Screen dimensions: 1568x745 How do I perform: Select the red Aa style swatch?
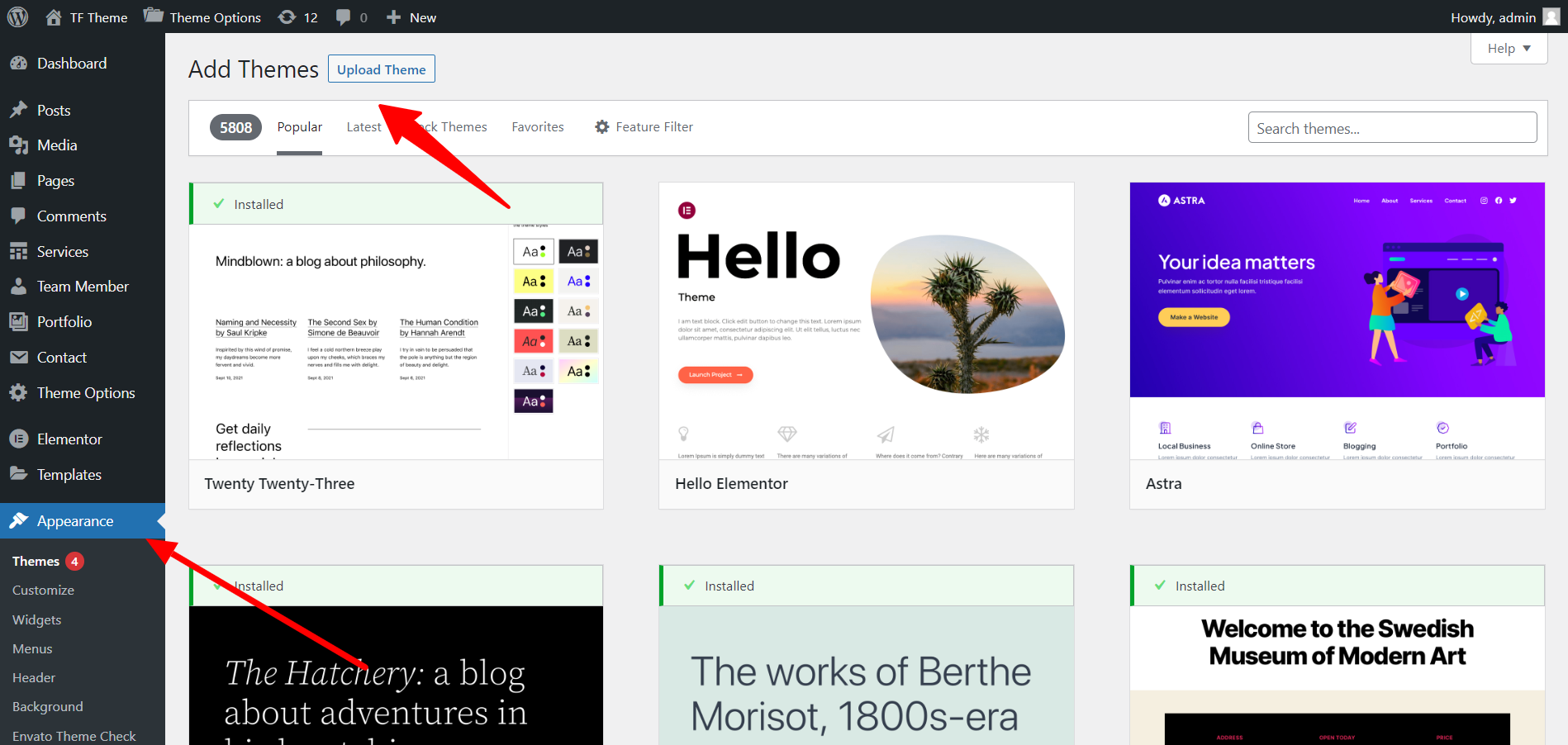533,341
